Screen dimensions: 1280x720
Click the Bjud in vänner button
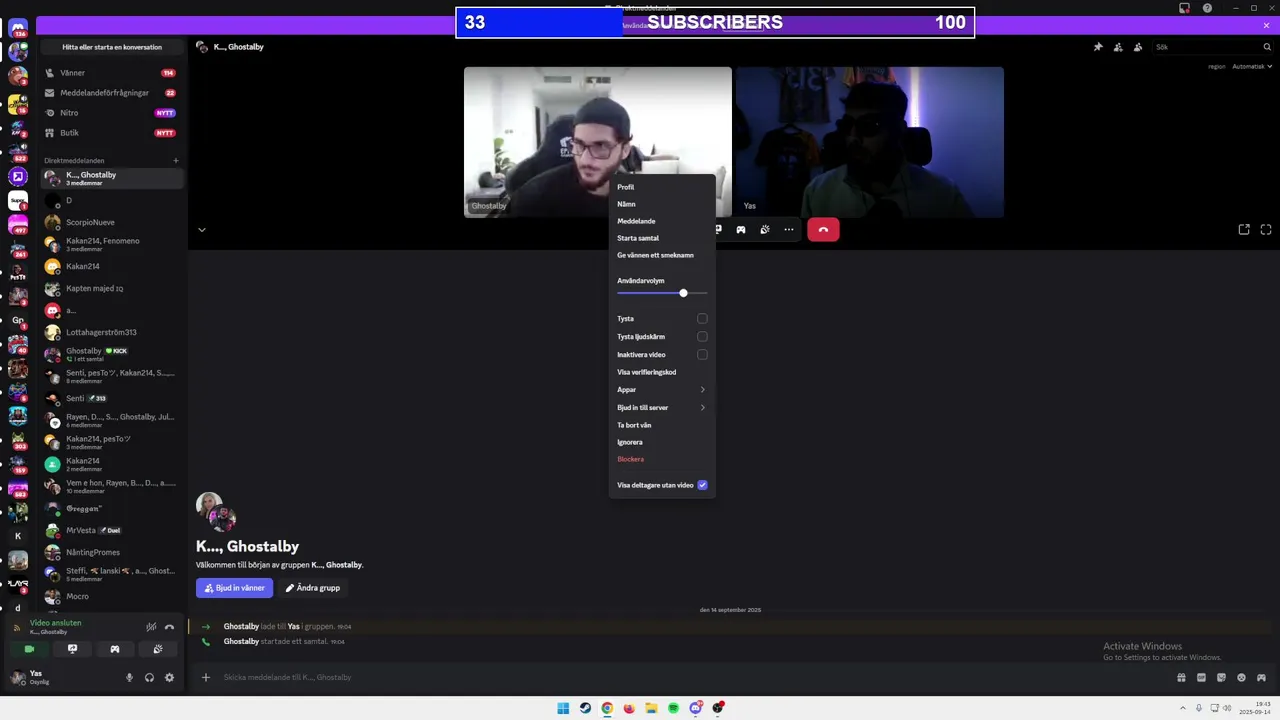234,588
